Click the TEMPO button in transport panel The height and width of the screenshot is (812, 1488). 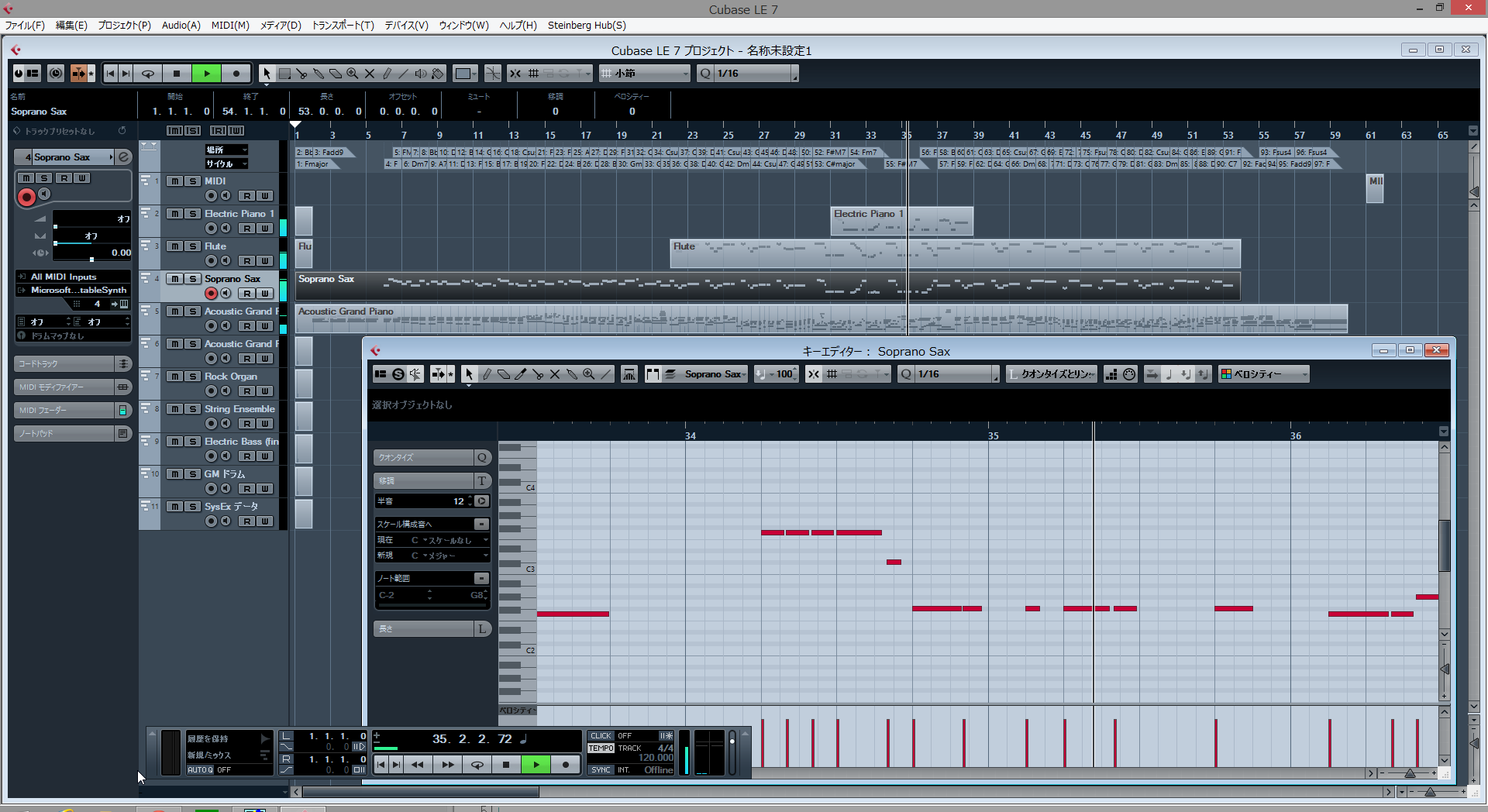pyautogui.click(x=601, y=748)
